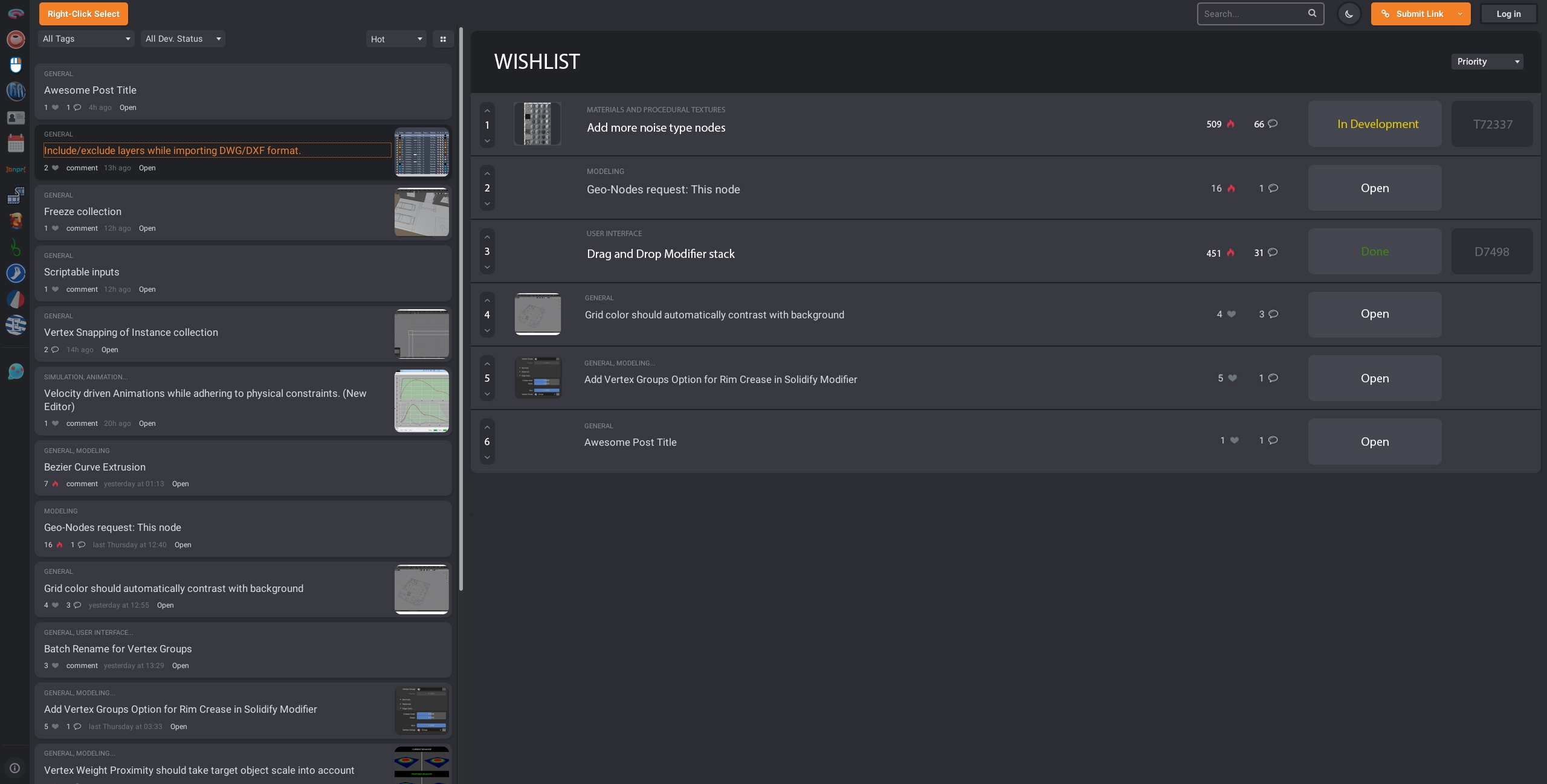Open the ID card icon in the sidebar

16,118
